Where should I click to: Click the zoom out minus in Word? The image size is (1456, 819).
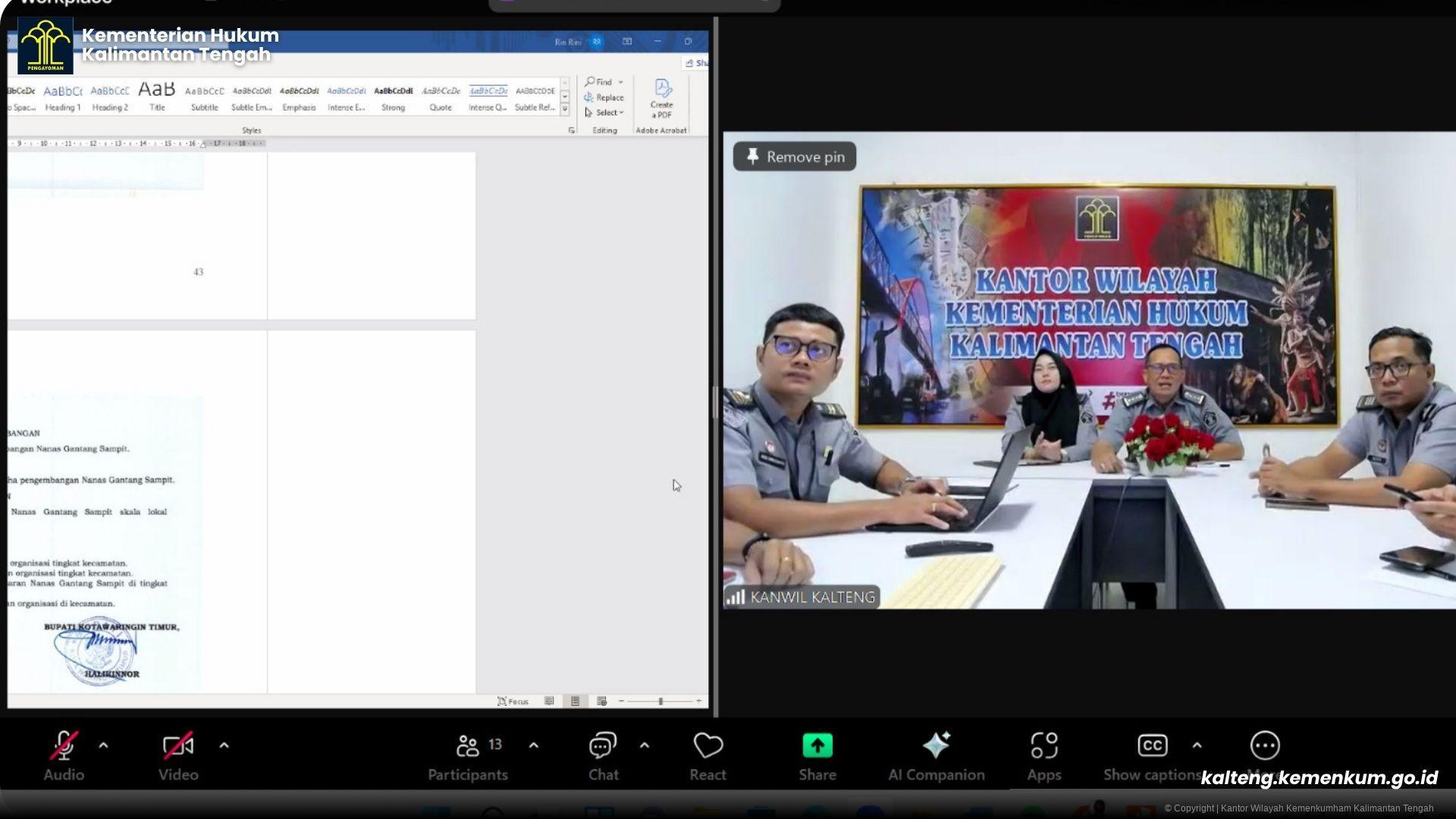click(621, 701)
